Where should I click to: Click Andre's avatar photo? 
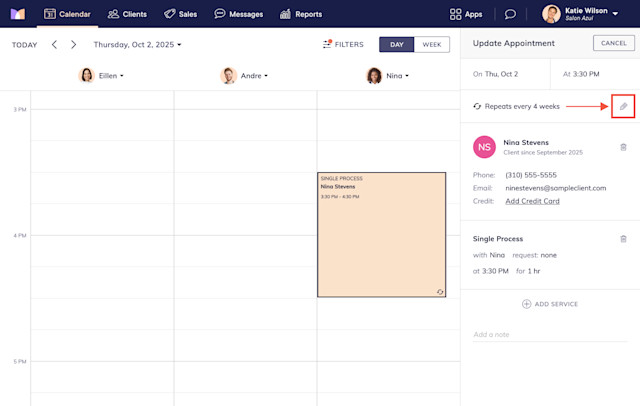point(229,75)
